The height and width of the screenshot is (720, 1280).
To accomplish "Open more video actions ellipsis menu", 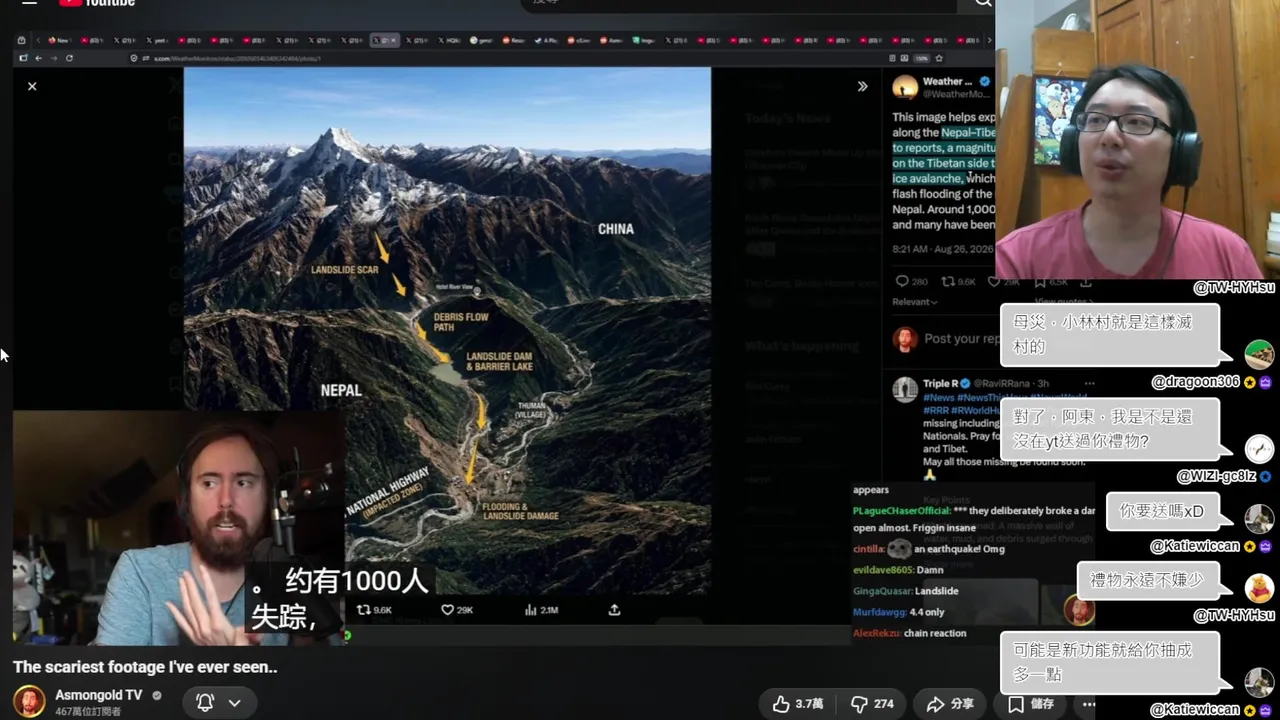I will coord(1089,704).
